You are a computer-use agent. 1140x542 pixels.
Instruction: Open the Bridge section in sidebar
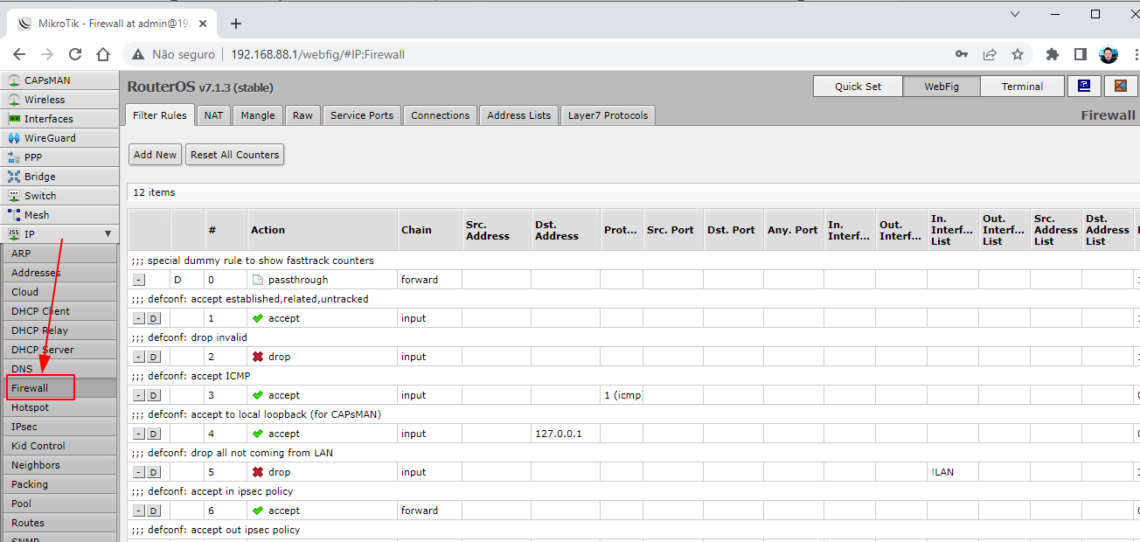click(x=59, y=176)
